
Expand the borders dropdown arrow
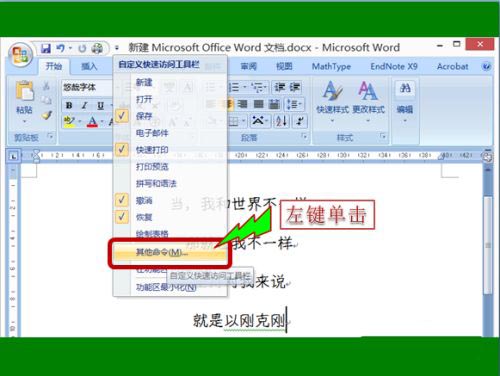244,121
